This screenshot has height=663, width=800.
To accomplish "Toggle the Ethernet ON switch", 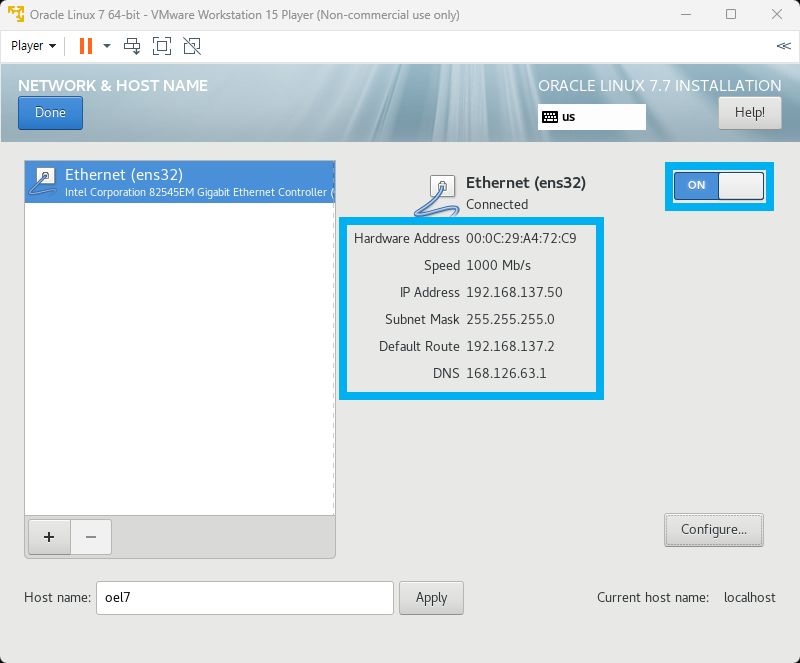I will tap(719, 185).
